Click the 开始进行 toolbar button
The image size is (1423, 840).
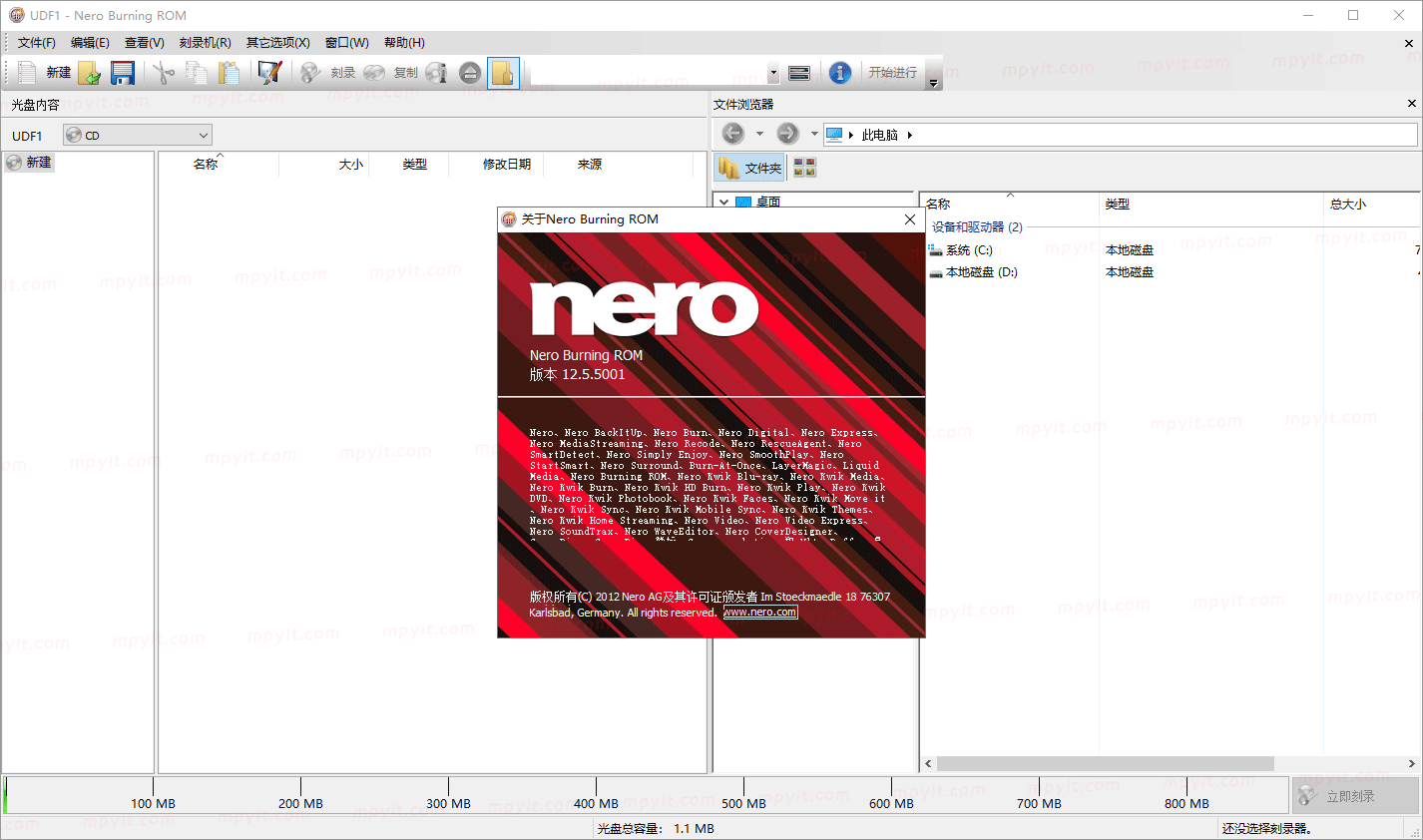[892, 72]
